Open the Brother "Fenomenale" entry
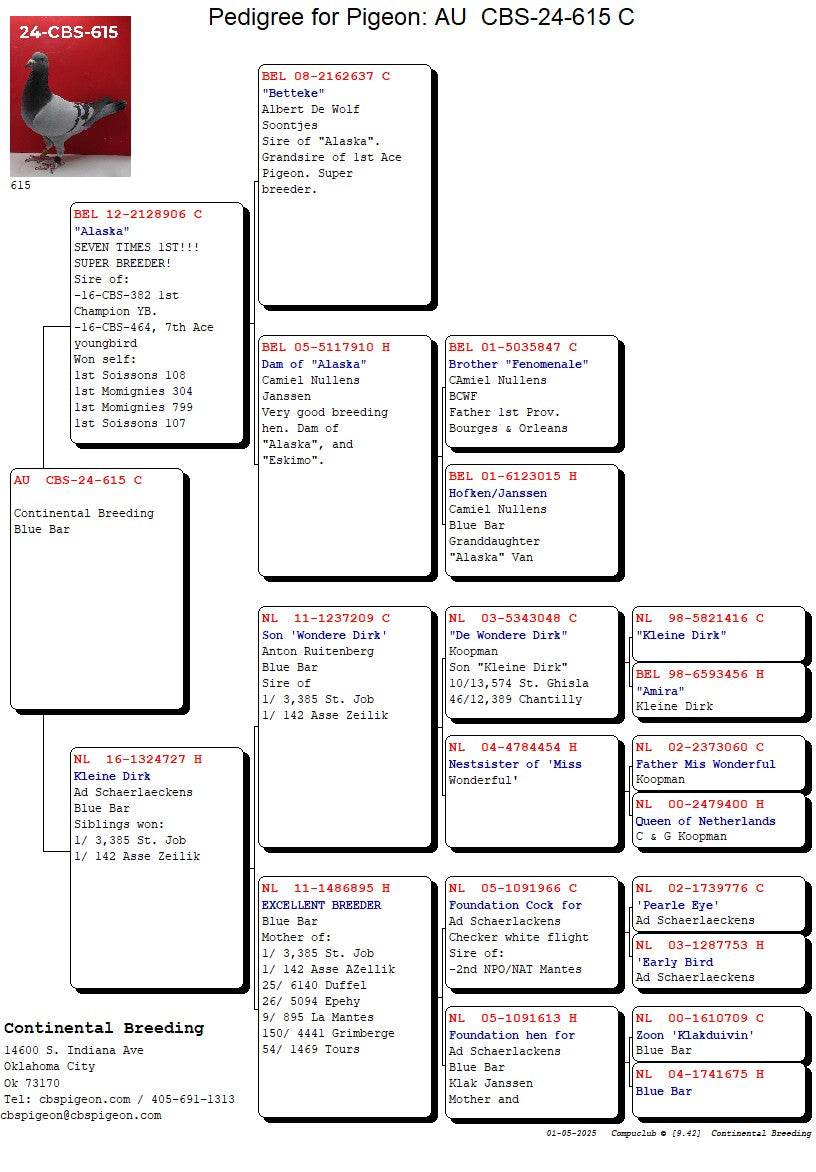The height and width of the screenshot is (1172, 816). tap(518, 364)
